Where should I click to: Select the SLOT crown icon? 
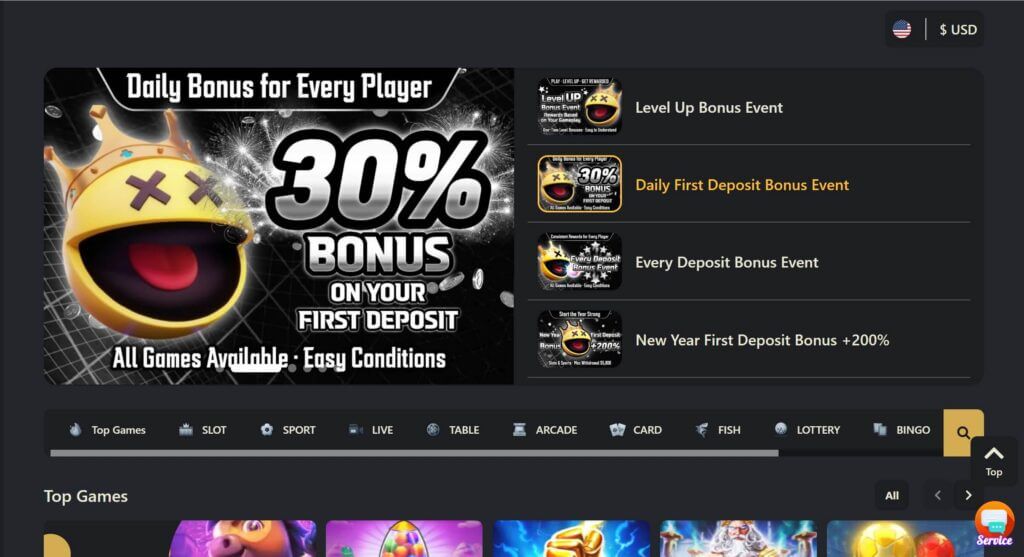[186, 430]
